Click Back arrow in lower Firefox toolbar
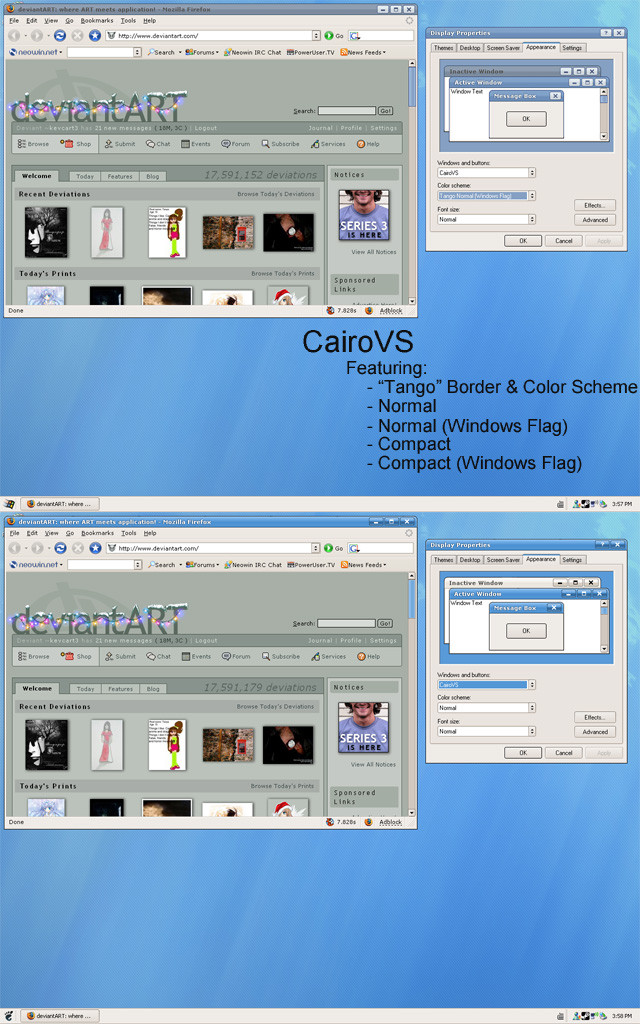This screenshot has width=640, height=1024. pos(14,548)
